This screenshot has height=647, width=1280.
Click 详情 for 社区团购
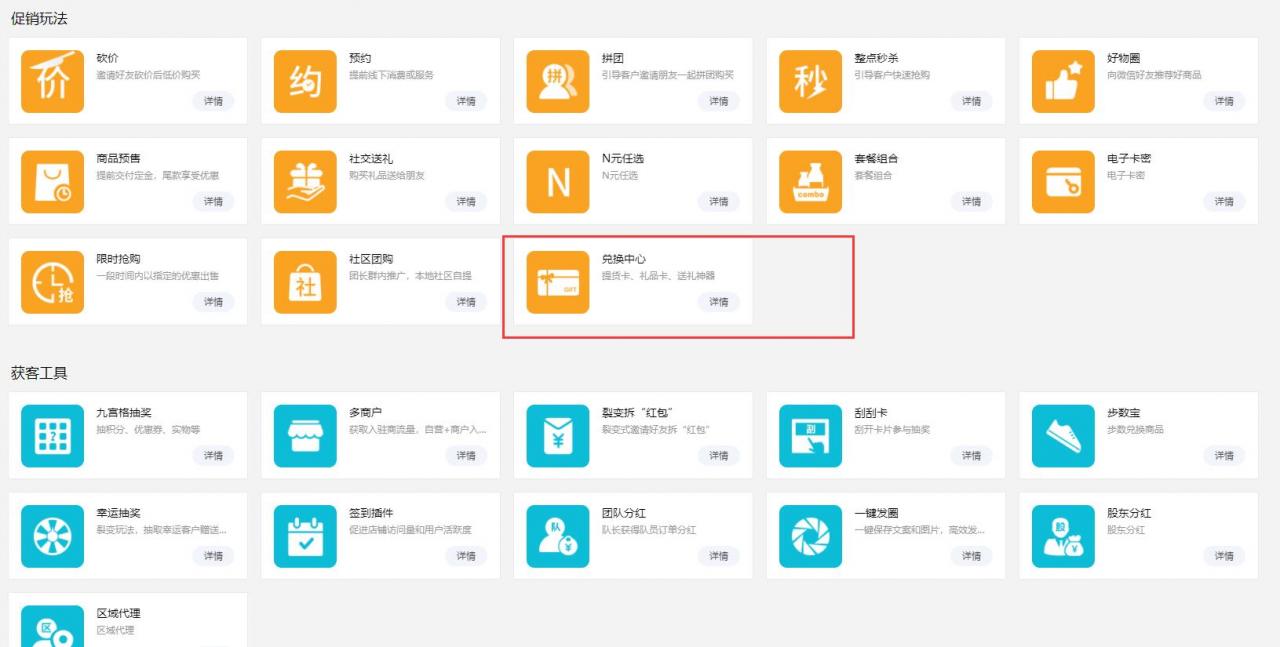click(x=466, y=301)
